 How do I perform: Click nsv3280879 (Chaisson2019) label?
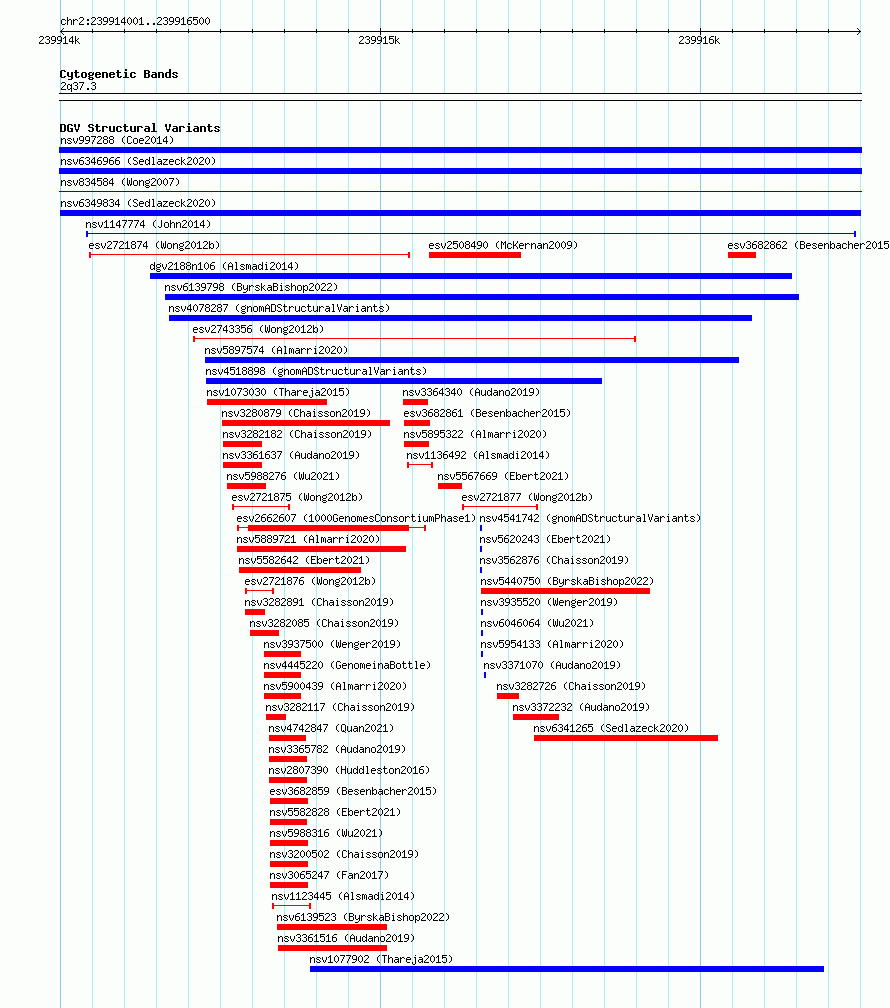(296, 413)
